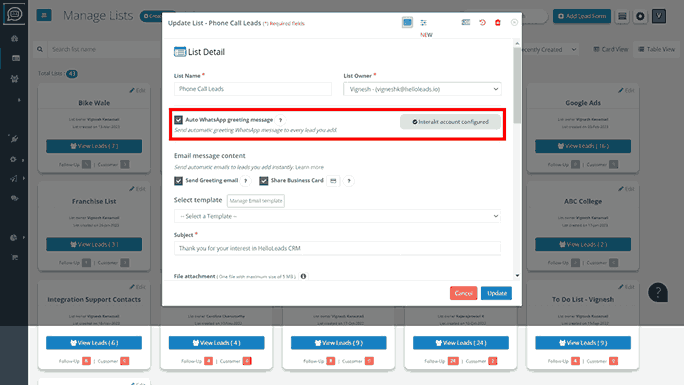The image size is (684, 385).
Task: Click View Leads on To Do List - Vignesh
Action: pyautogui.click(x=583, y=343)
